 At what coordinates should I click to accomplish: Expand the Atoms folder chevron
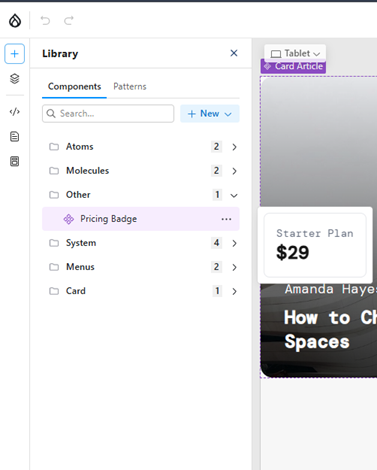[x=234, y=147]
